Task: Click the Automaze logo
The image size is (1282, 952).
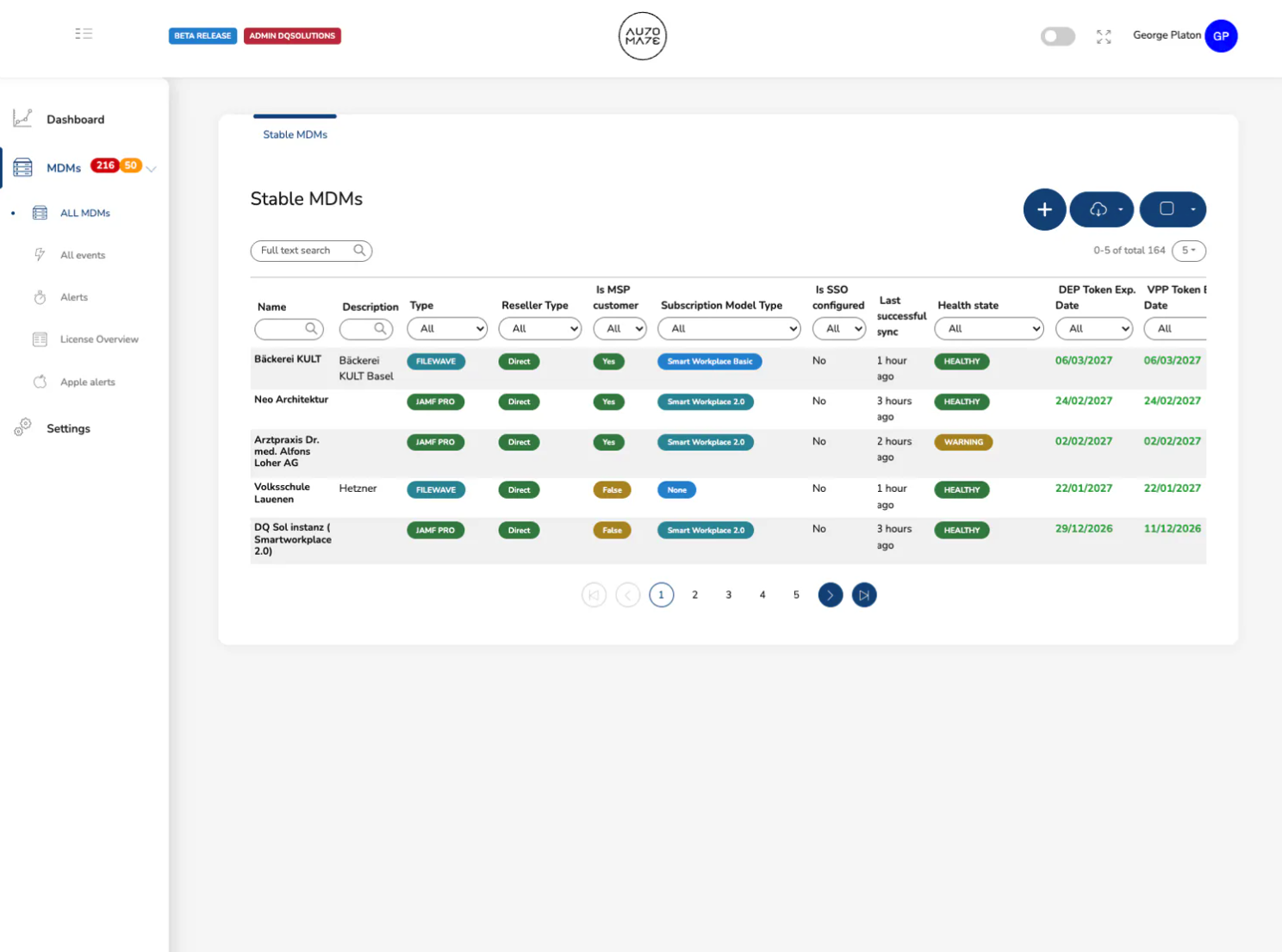Action: [x=643, y=36]
